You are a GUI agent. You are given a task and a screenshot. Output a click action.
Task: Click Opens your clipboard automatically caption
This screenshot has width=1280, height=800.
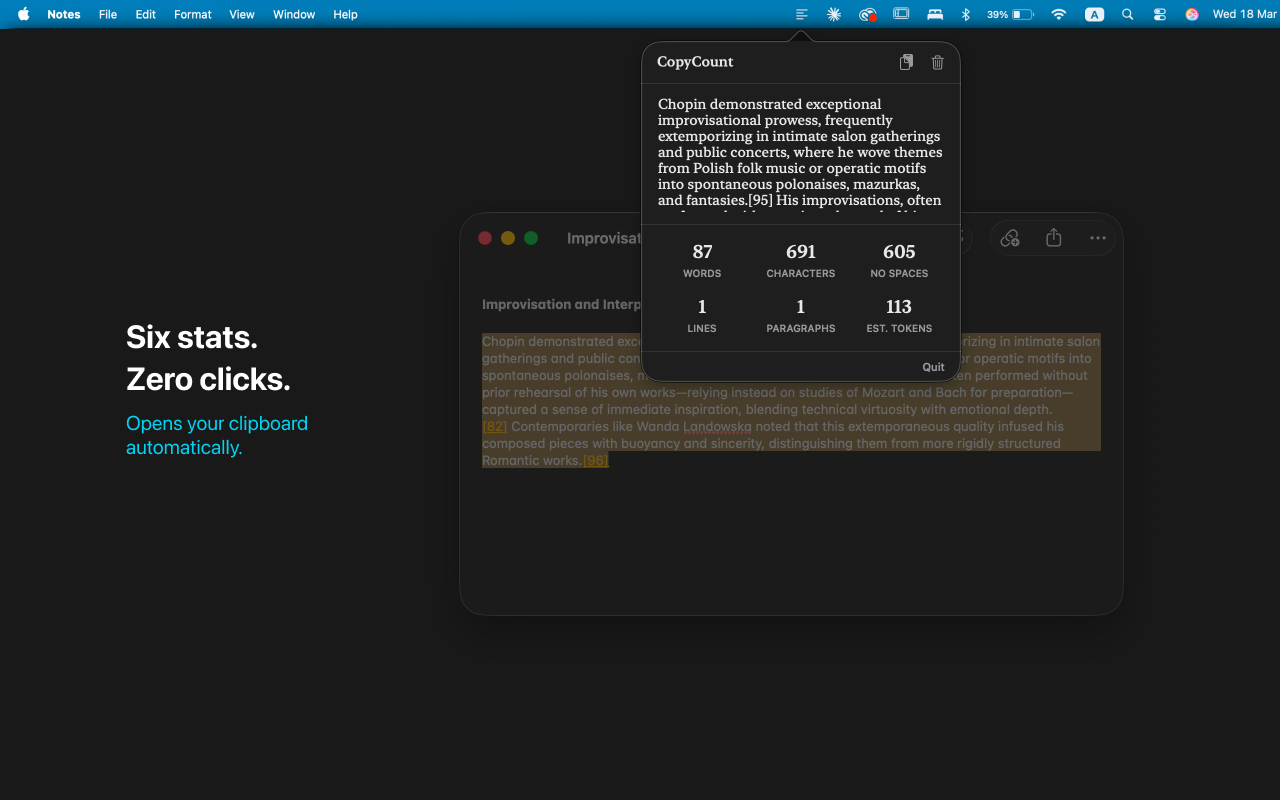pyautogui.click(x=217, y=435)
